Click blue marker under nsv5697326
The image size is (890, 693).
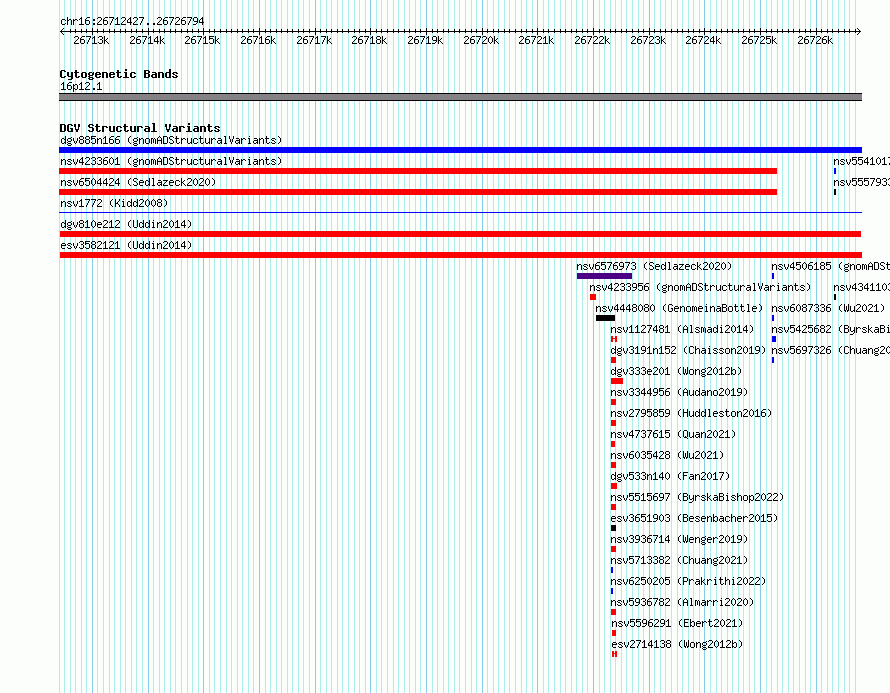pos(773,360)
